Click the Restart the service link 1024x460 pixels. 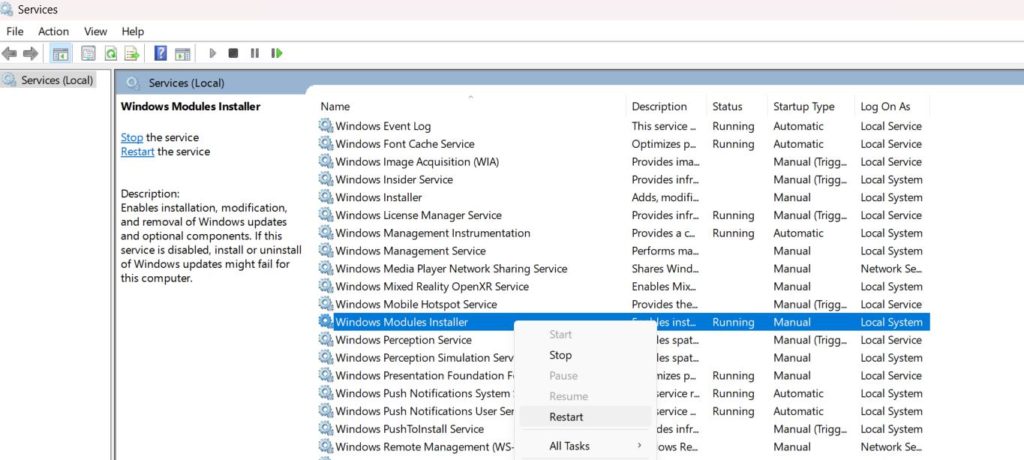(137, 152)
